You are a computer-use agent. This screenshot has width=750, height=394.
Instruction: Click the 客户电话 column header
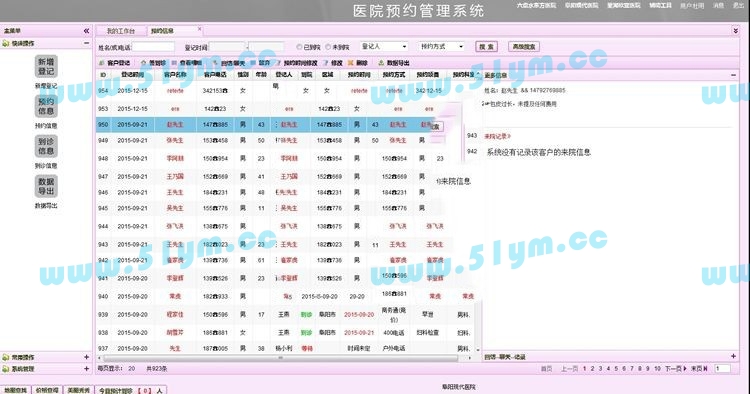215,75
